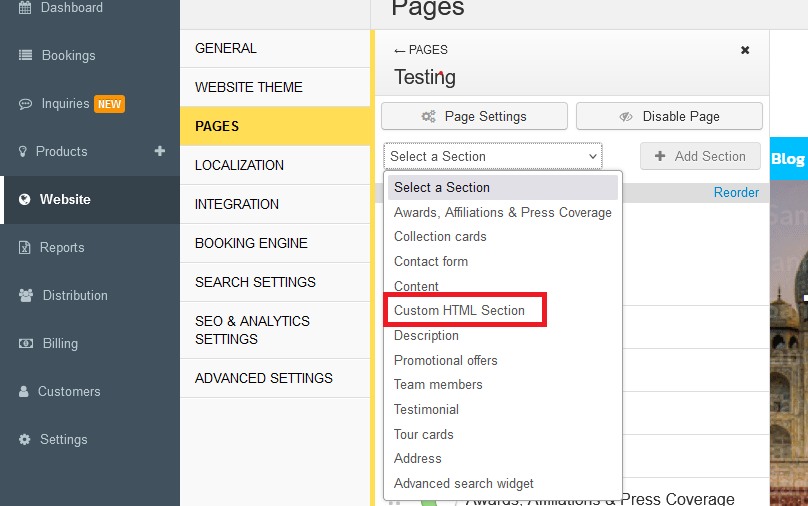Click the Inquiries chat bubble icon
The image size is (808, 506).
(x=25, y=104)
